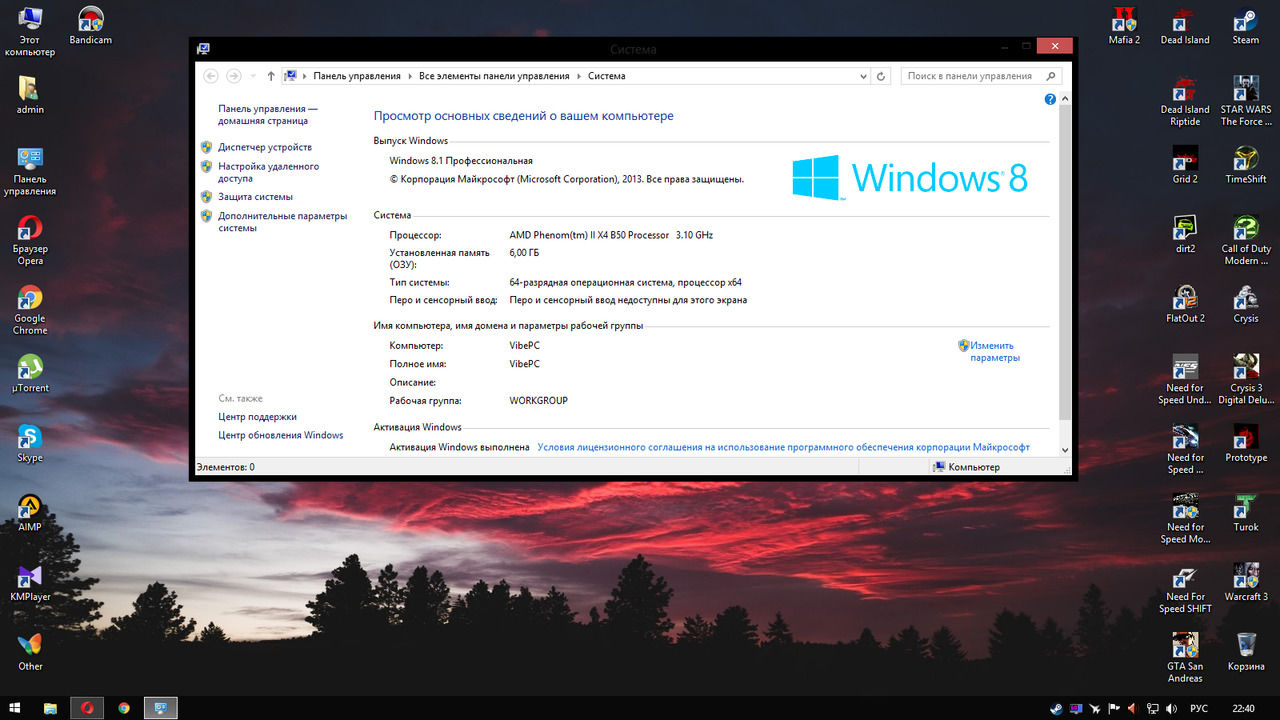The width and height of the screenshot is (1280, 720).
Task: Select the Этот компьютер desktop icon
Action: coord(30,32)
